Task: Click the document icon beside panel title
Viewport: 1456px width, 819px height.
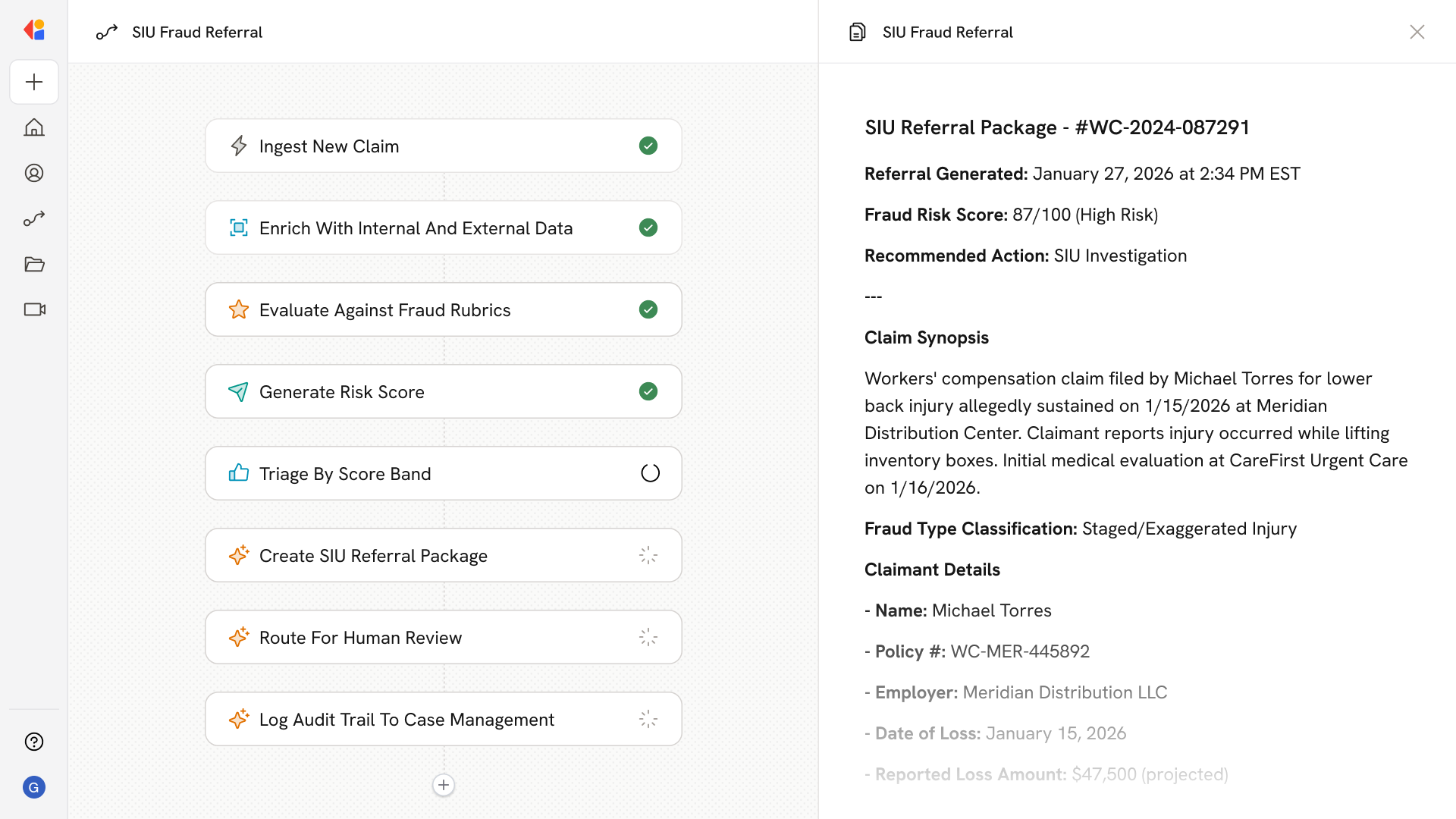Action: coord(857,32)
